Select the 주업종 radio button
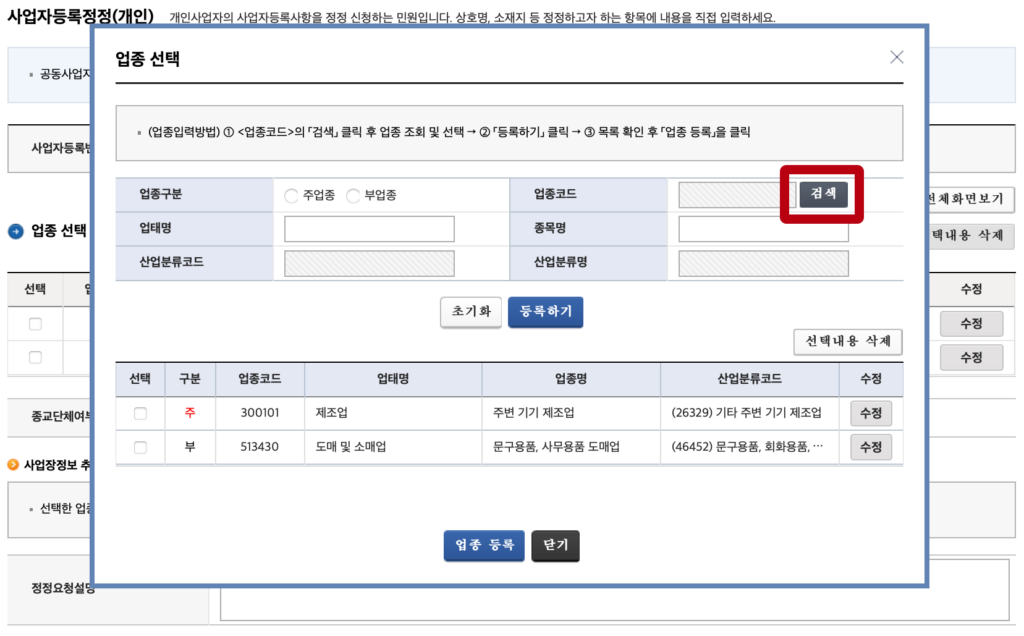 (x=291, y=196)
